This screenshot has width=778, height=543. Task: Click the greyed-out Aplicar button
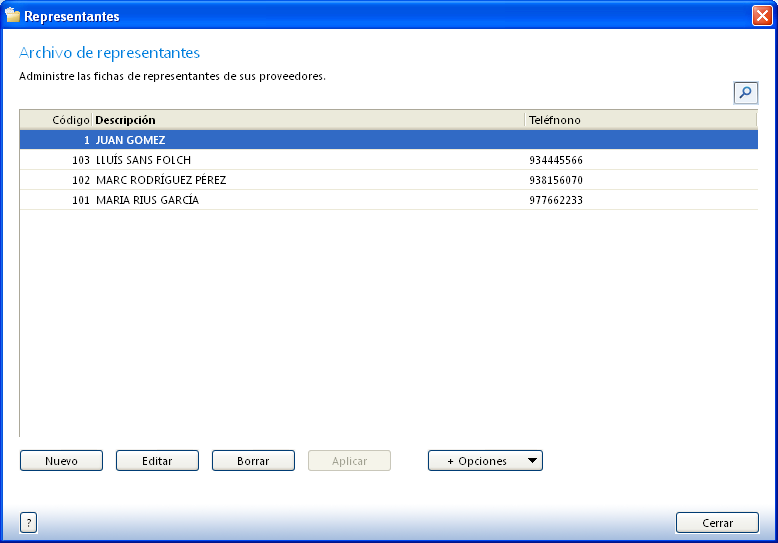(x=349, y=461)
